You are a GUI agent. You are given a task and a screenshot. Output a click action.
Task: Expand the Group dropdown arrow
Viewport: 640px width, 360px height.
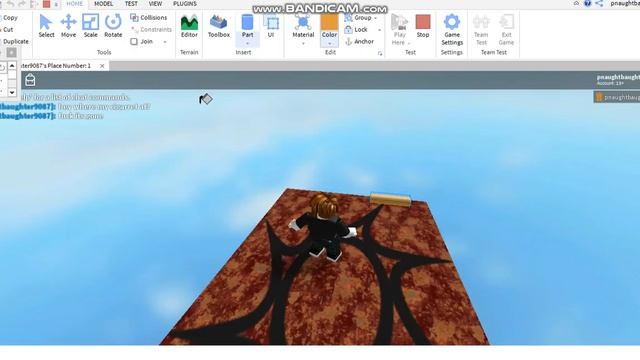(376, 18)
